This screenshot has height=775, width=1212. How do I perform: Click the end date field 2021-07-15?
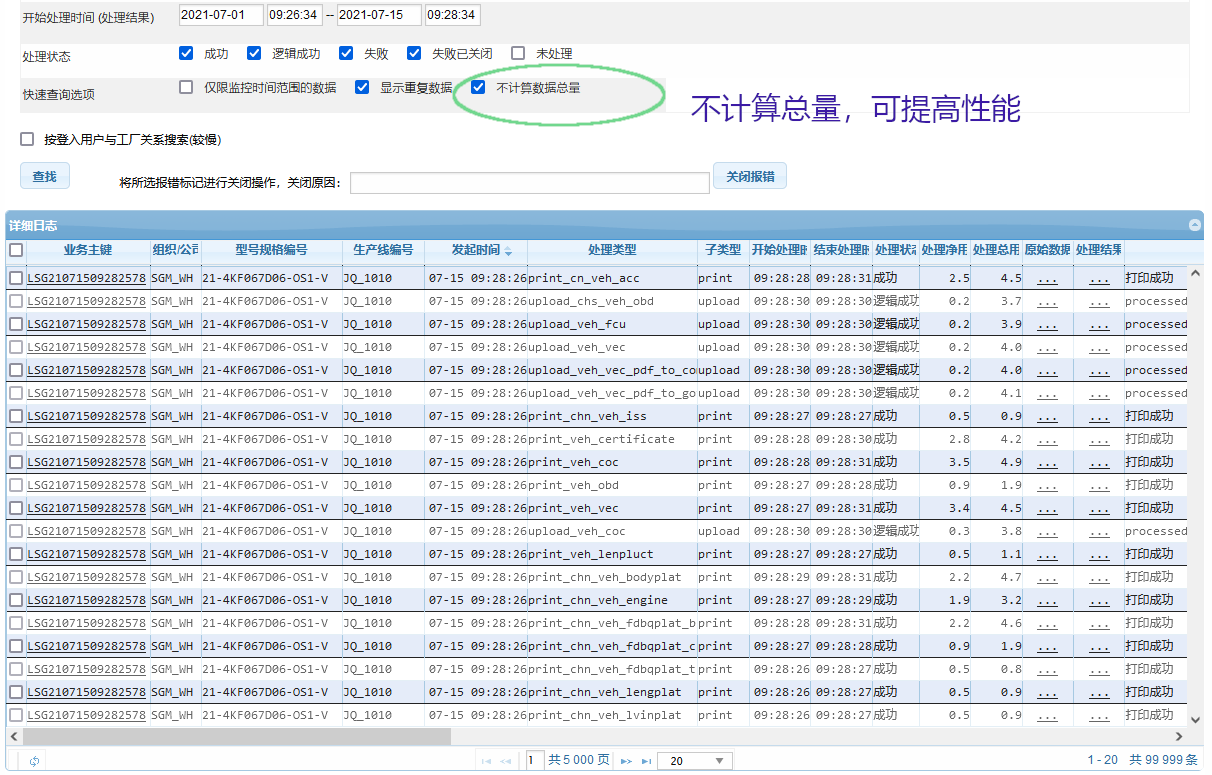click(379, 15)
